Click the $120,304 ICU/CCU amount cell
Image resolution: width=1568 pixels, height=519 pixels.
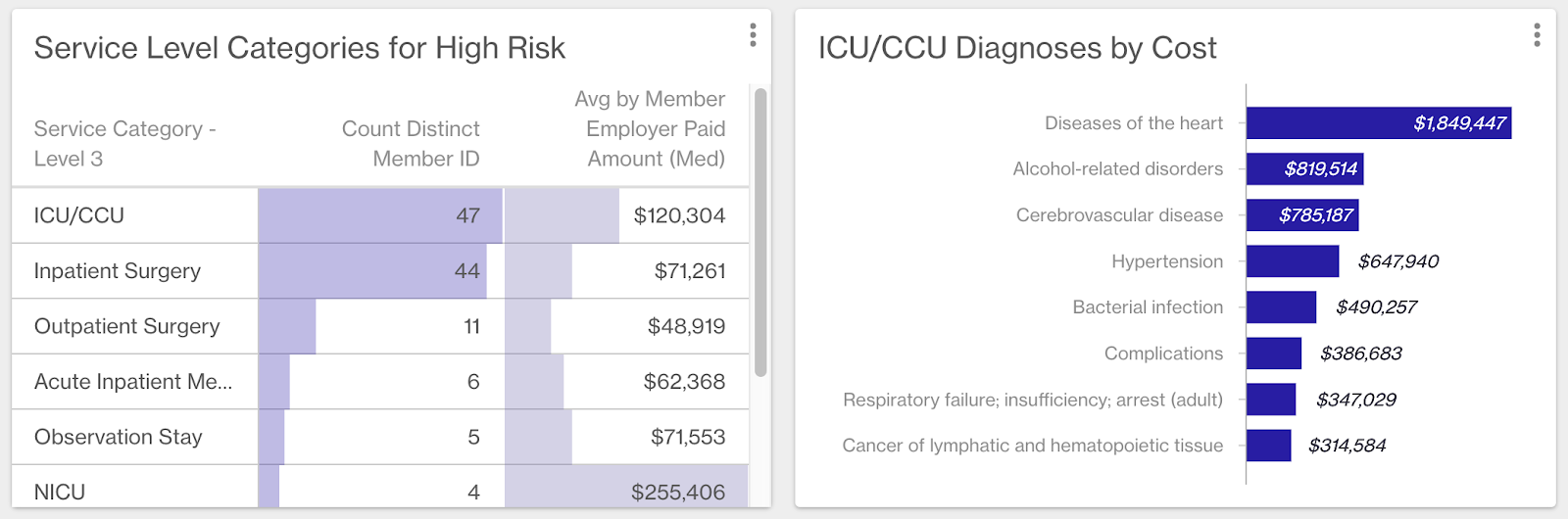[679, 215]
